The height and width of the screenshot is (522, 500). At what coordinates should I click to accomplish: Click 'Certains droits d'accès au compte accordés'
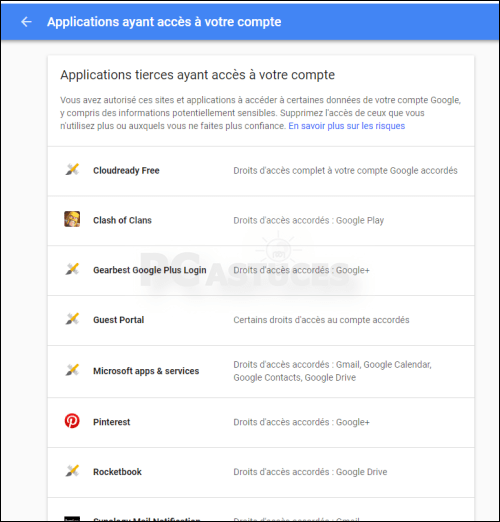tap(321, 320)
